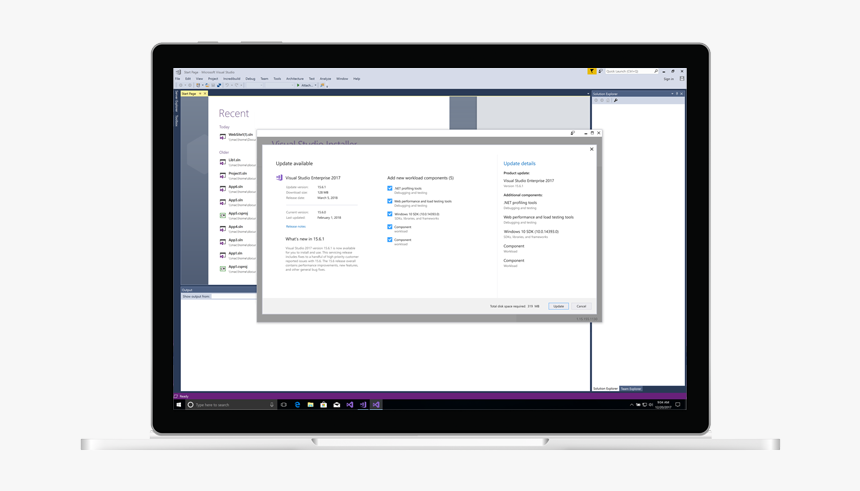Switch to the Team Explorer tab

[x=631, y=388]
